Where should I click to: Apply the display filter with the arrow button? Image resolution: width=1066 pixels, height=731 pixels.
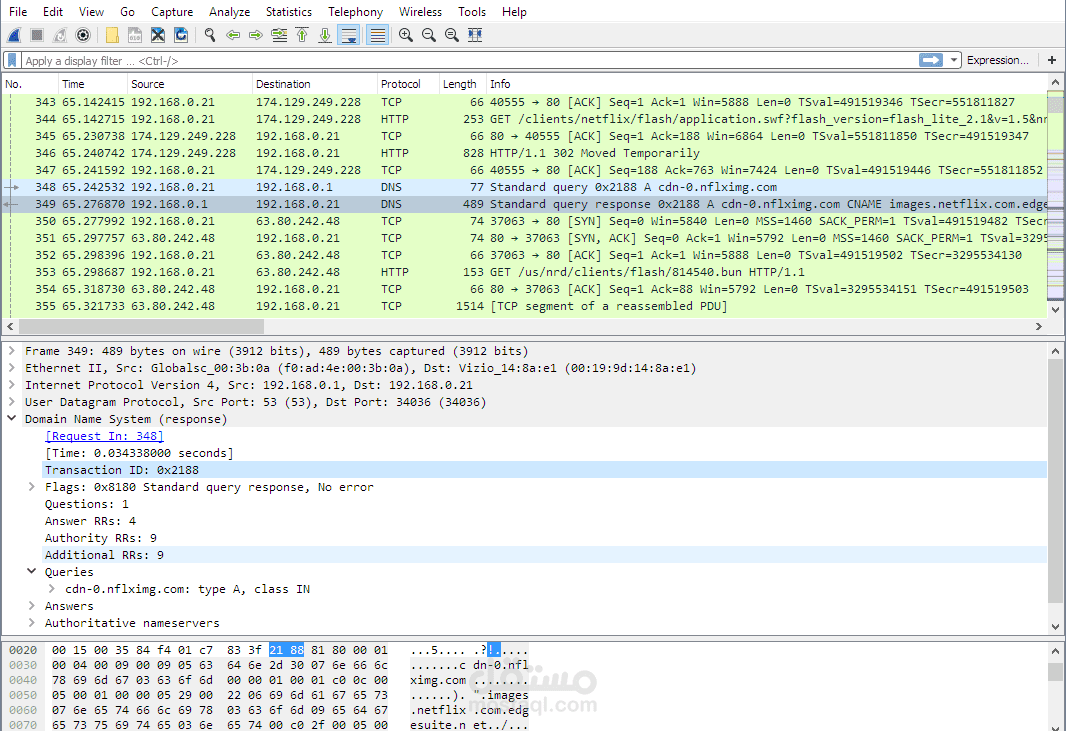pos(931,61)
